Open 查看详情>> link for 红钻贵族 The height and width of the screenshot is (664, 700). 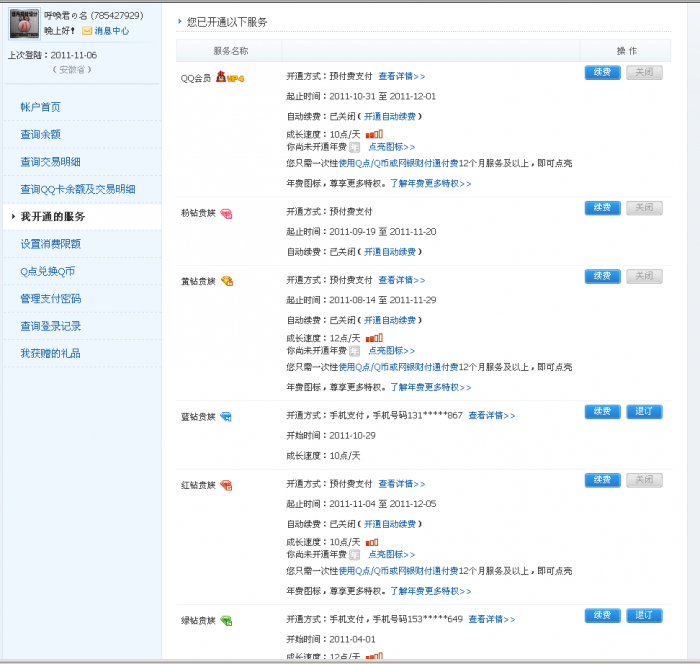[x=401, y=484]
